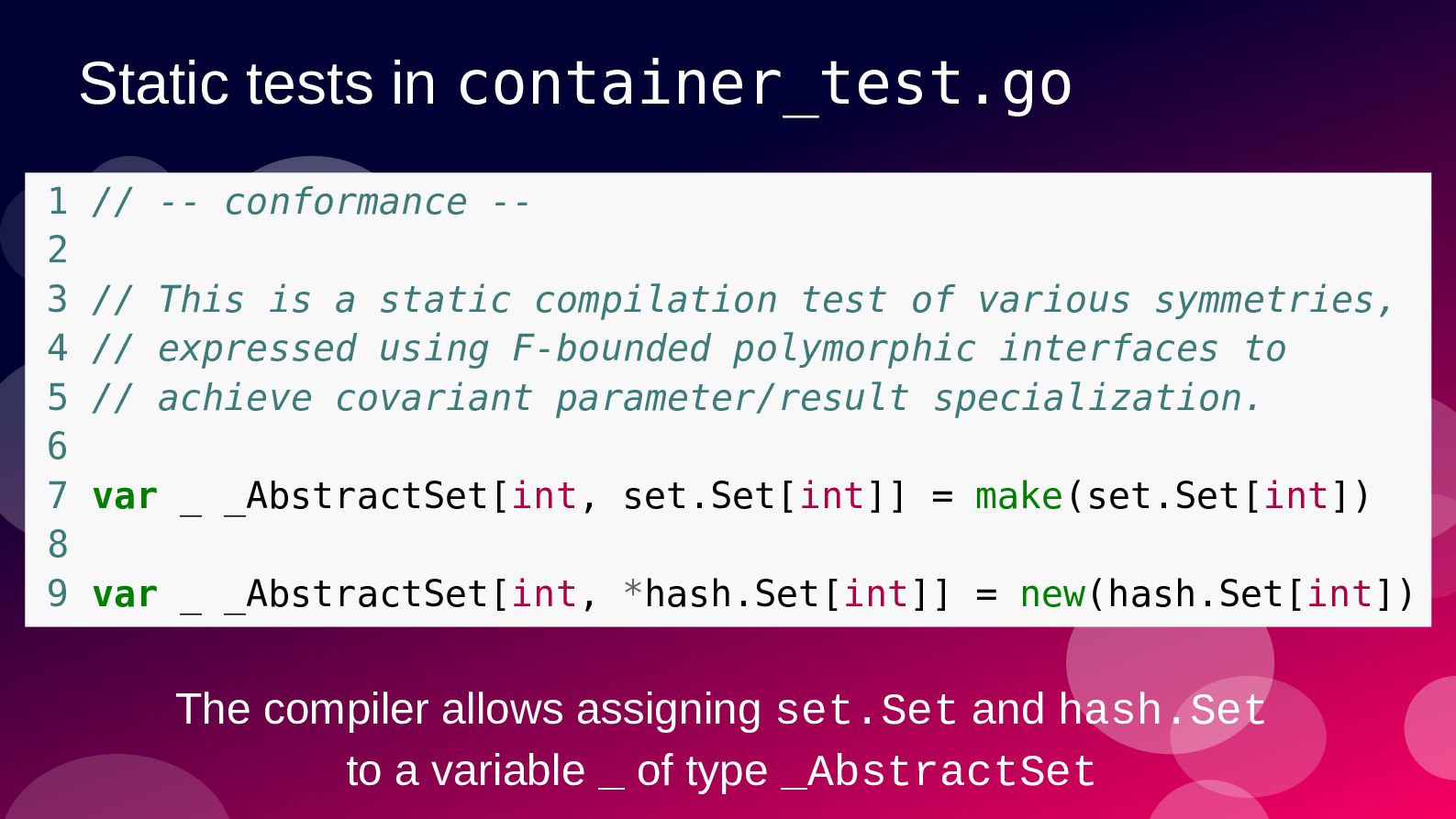Click _AbstractSet in bottom caption
The width and height of the screenshot is (1456, 819).
tap(939, 771)
